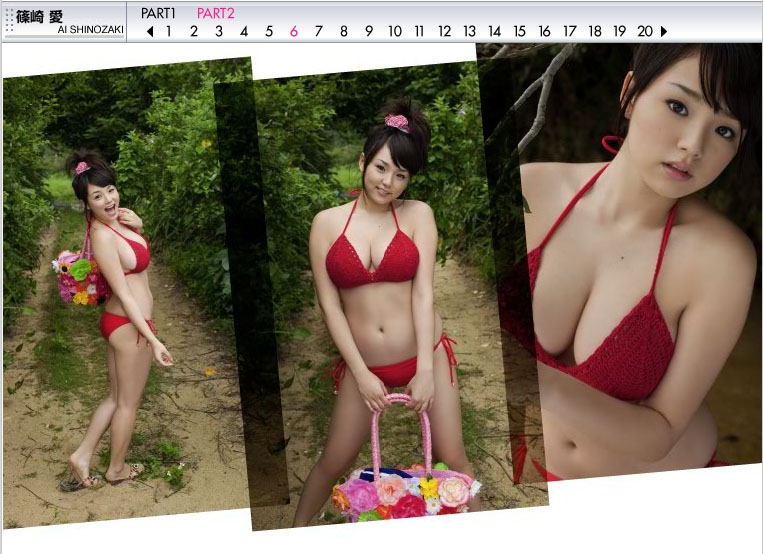Open page 1

coord(168,32)
